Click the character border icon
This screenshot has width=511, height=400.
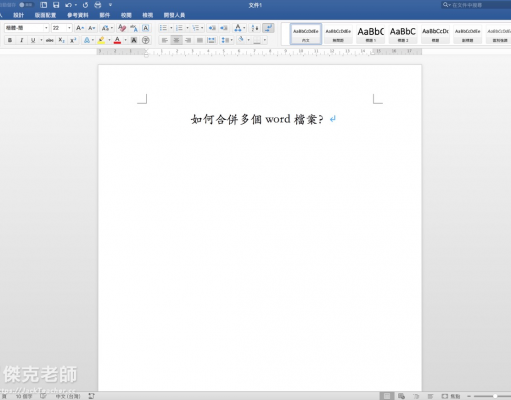[x=146, y=28]
